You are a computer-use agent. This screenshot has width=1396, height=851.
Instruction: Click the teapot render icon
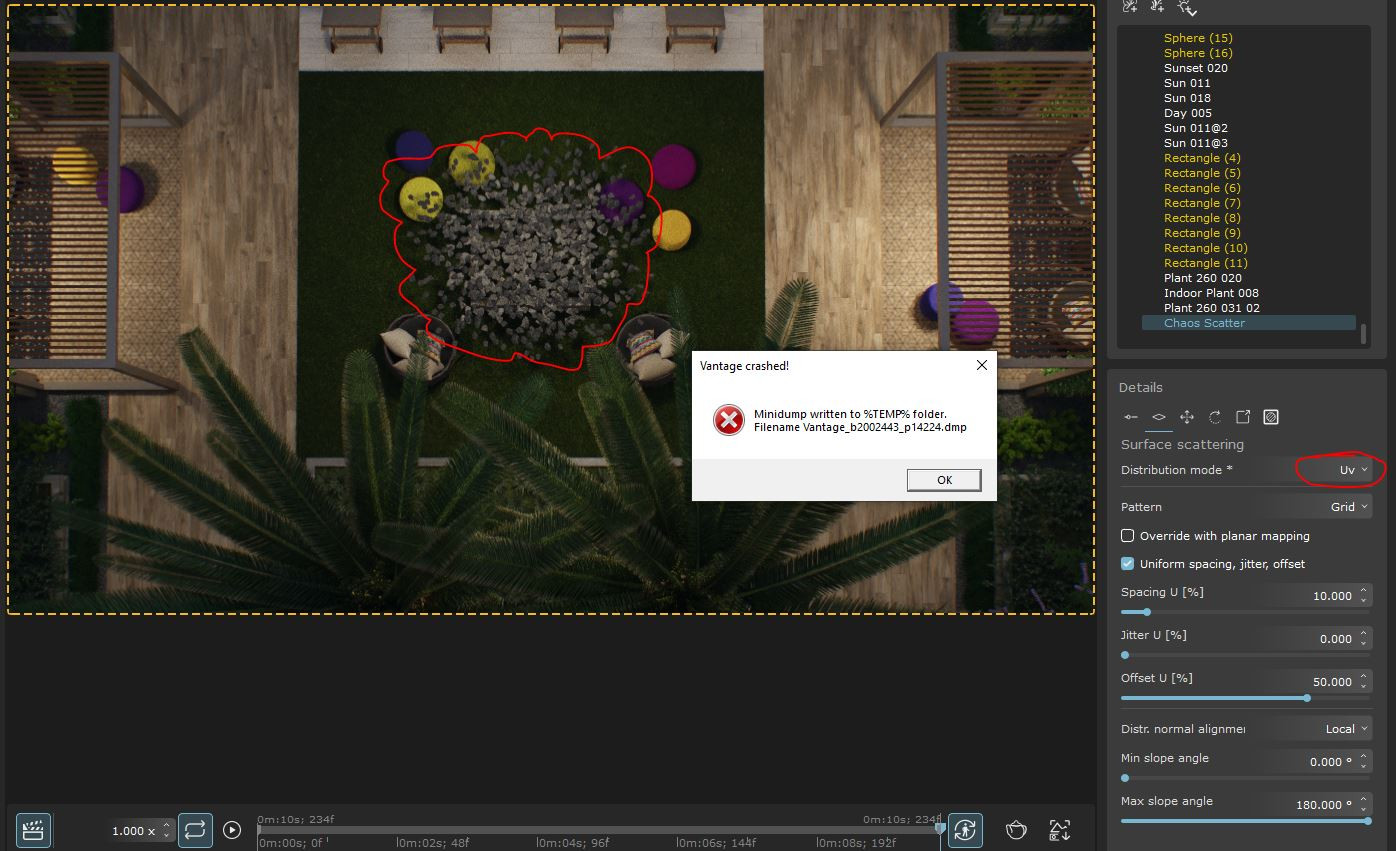(x=1016, y=830)
